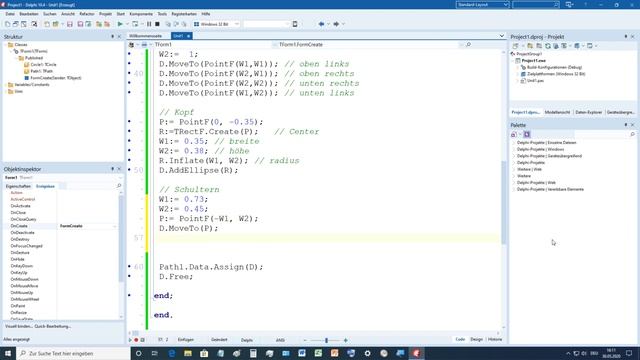Pin the Projekt panel

[626, 37]
